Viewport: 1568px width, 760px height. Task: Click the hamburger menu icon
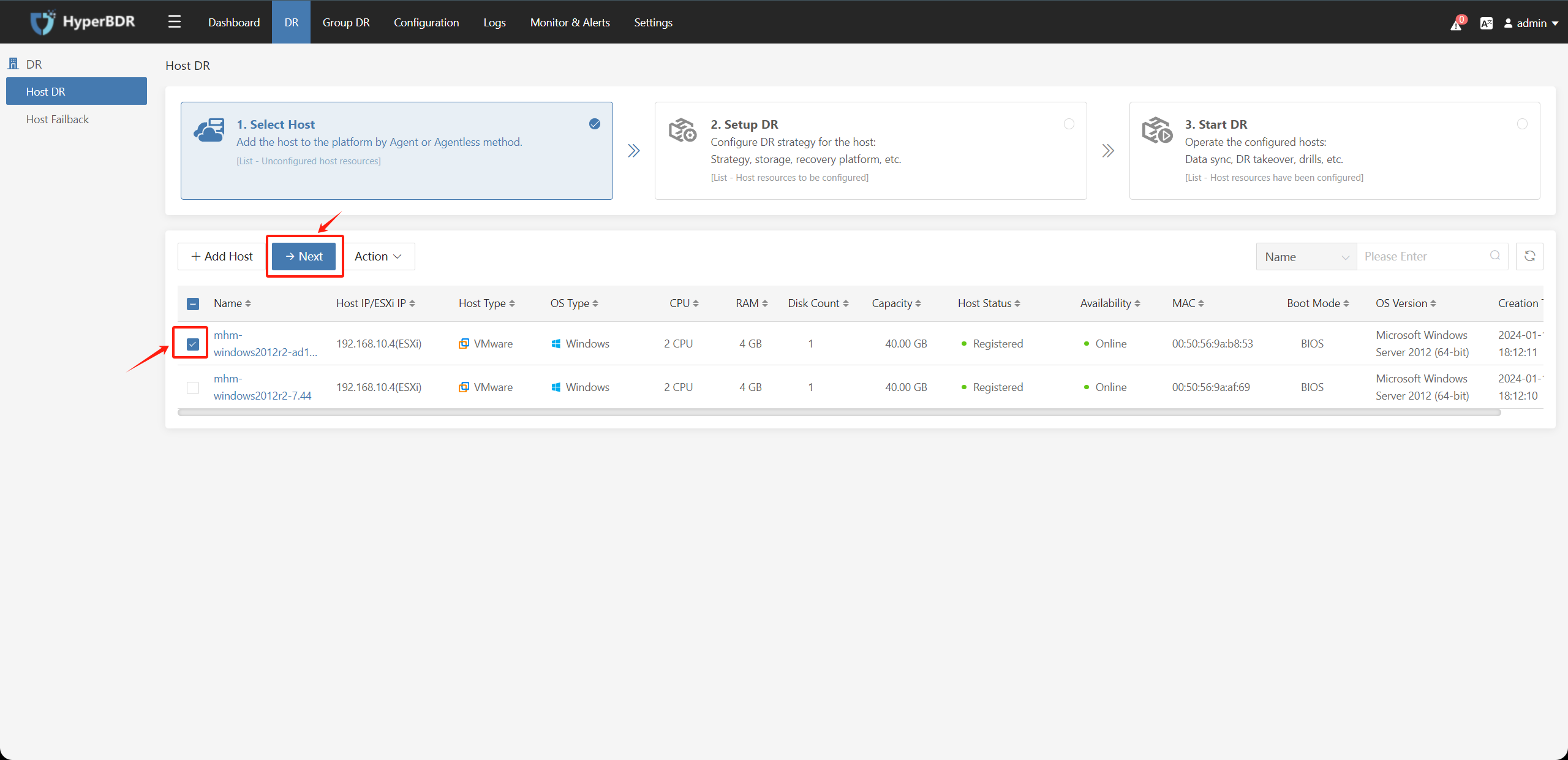(x=174, y=21)
